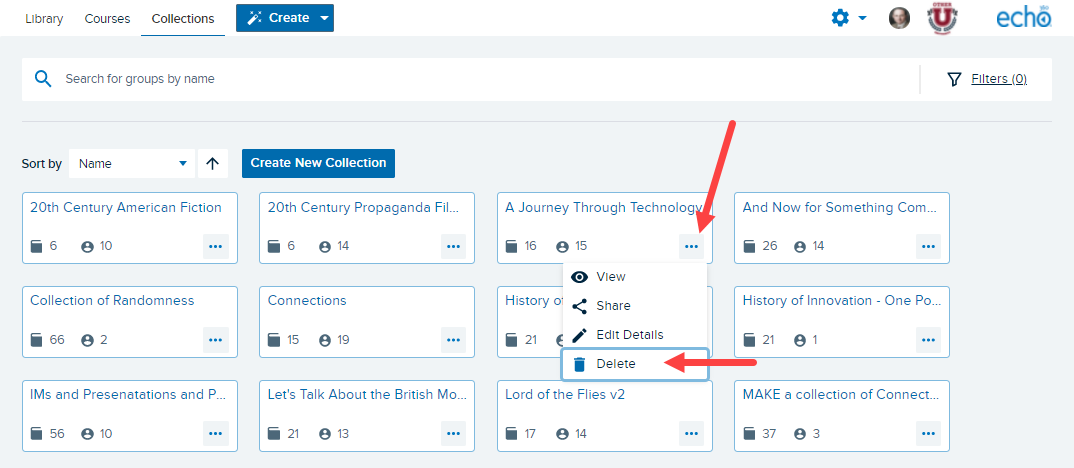This screenshot has width=1074, height=468.
Task: Click members icon on Connections card
Action: [325, 340]
